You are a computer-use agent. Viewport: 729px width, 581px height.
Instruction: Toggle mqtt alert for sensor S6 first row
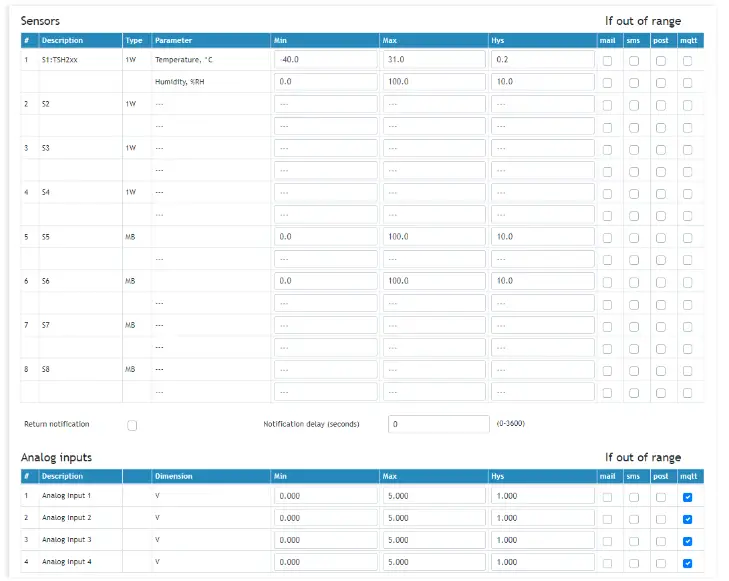(x=687, y=282)
